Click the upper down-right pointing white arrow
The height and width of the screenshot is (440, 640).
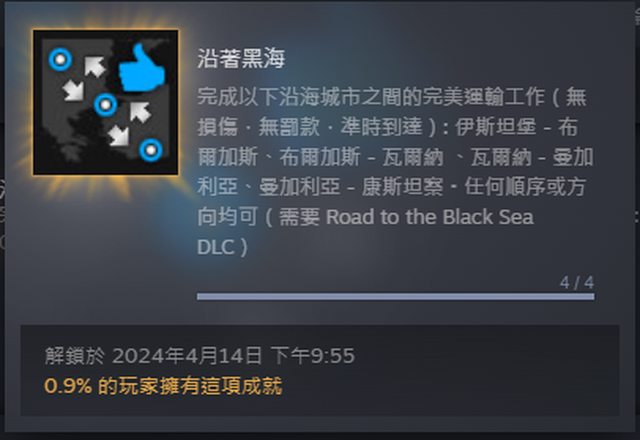click(x=73, y=90)
